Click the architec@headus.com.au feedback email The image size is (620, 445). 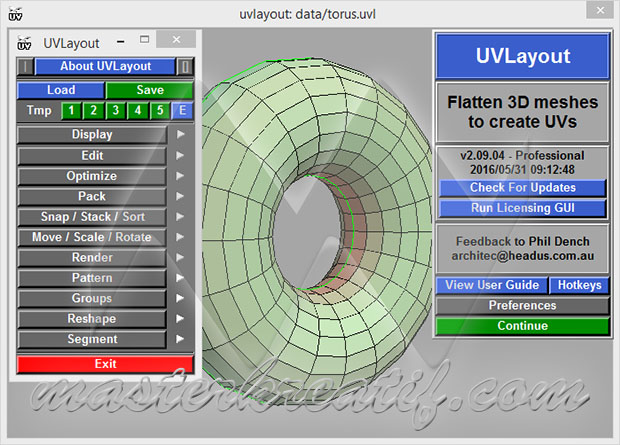pyautogui.click(x=522, y=256)
